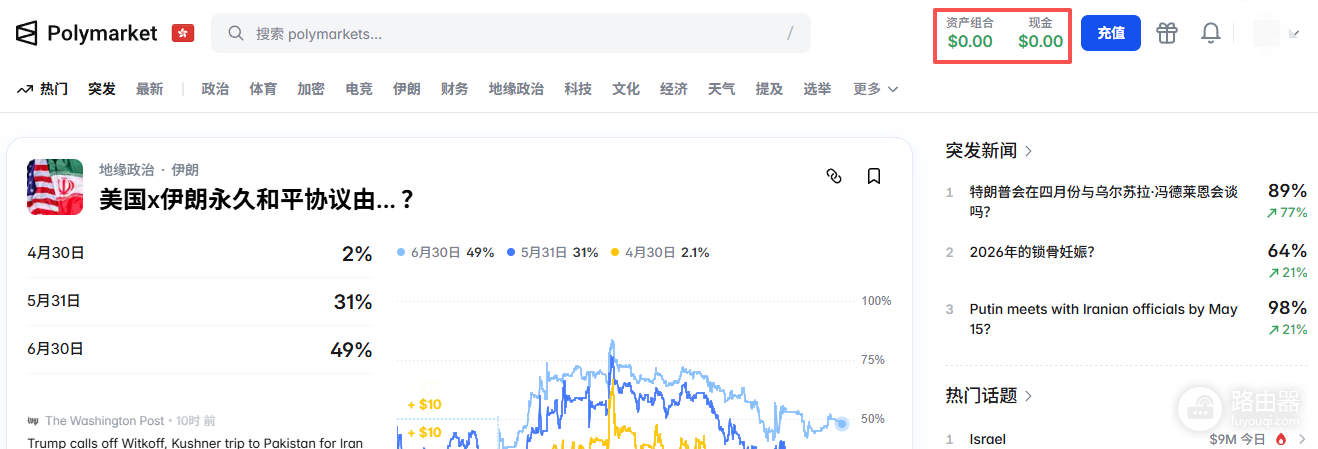The width and height of the screenshot is (1318, 449).
Task: Bookmark the US-Iran peace market
Action: [x=874, y=176]
